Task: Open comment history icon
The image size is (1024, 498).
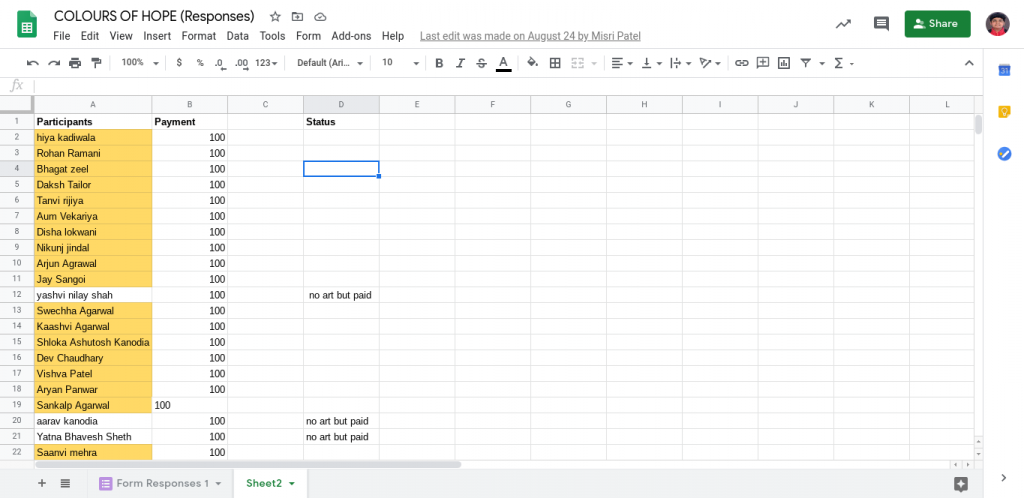Action: [881, 23]
